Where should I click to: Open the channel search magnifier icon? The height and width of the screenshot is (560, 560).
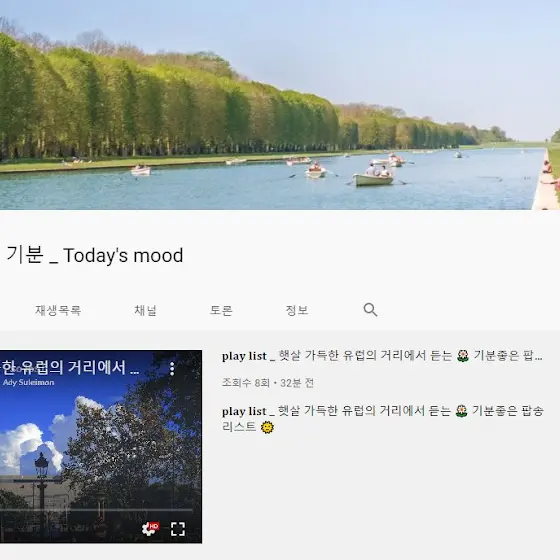point(370,310)
